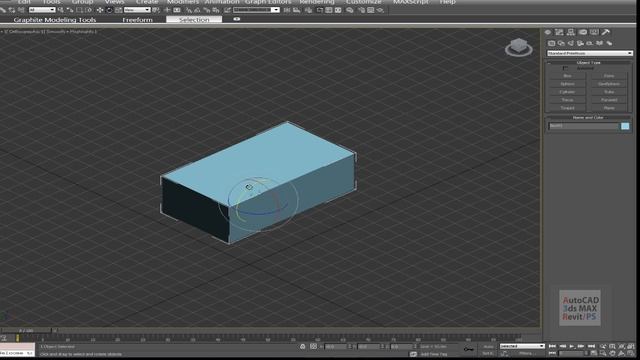The width and height of the screenshot is (640, 360).
Task: Click the Key Filters button
Action: click(x=526, y=353)
